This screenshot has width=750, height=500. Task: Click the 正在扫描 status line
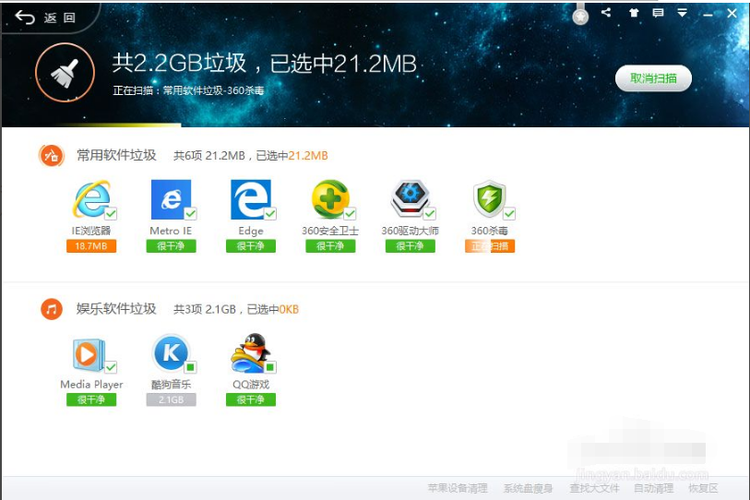pos(188,90)
